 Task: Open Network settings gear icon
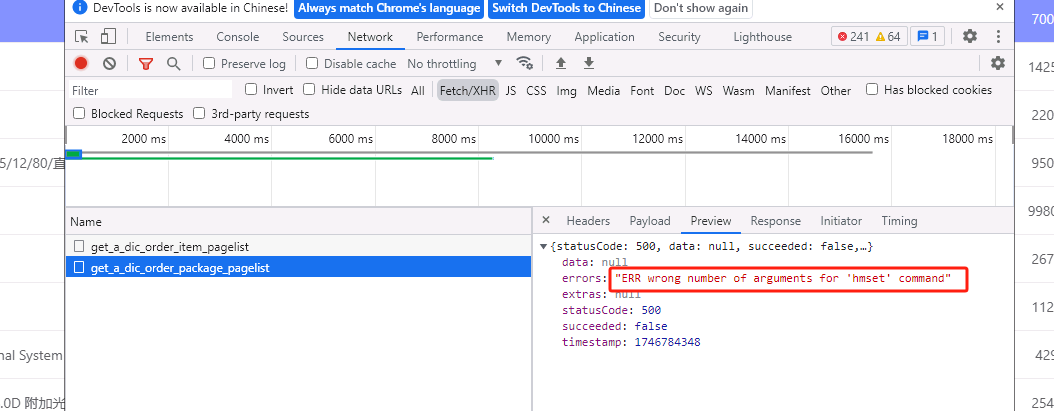998,63
